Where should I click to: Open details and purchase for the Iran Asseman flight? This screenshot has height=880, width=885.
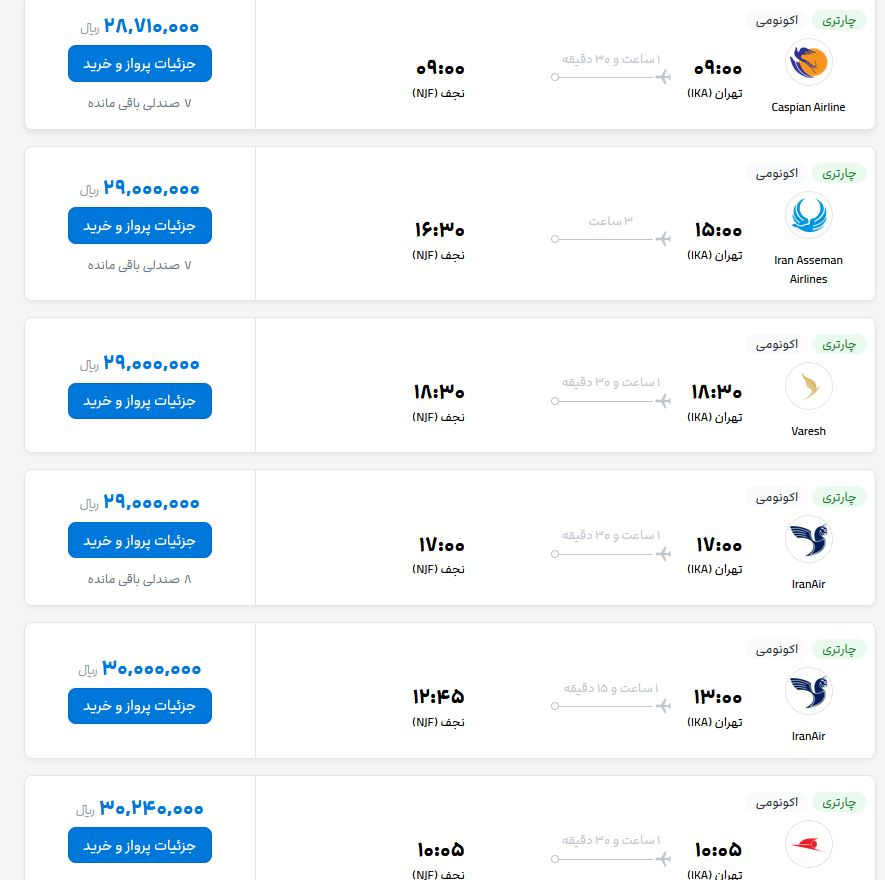[x=140, y=226]
